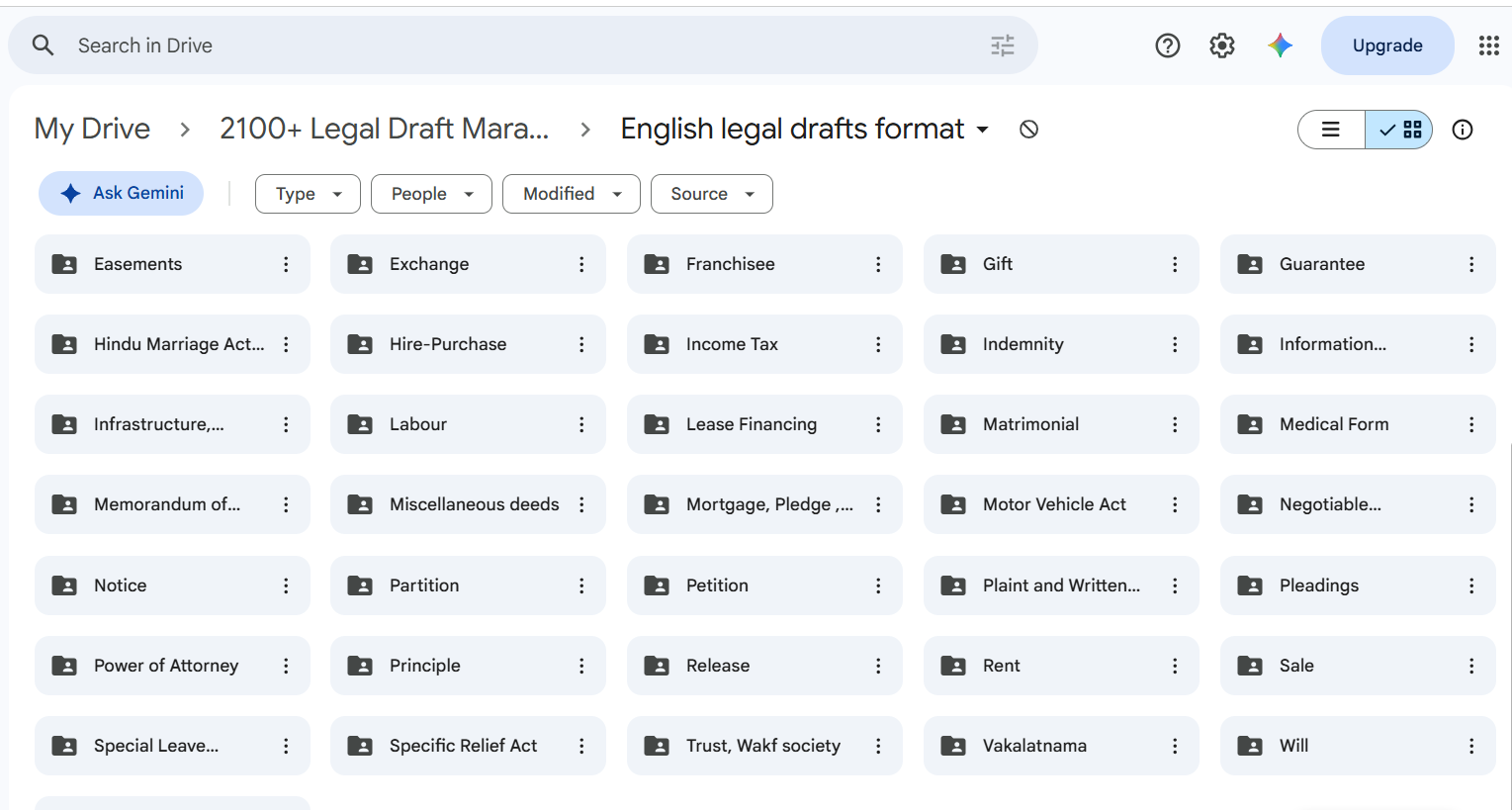Select the Infrastructure folder

click(172, 424)
